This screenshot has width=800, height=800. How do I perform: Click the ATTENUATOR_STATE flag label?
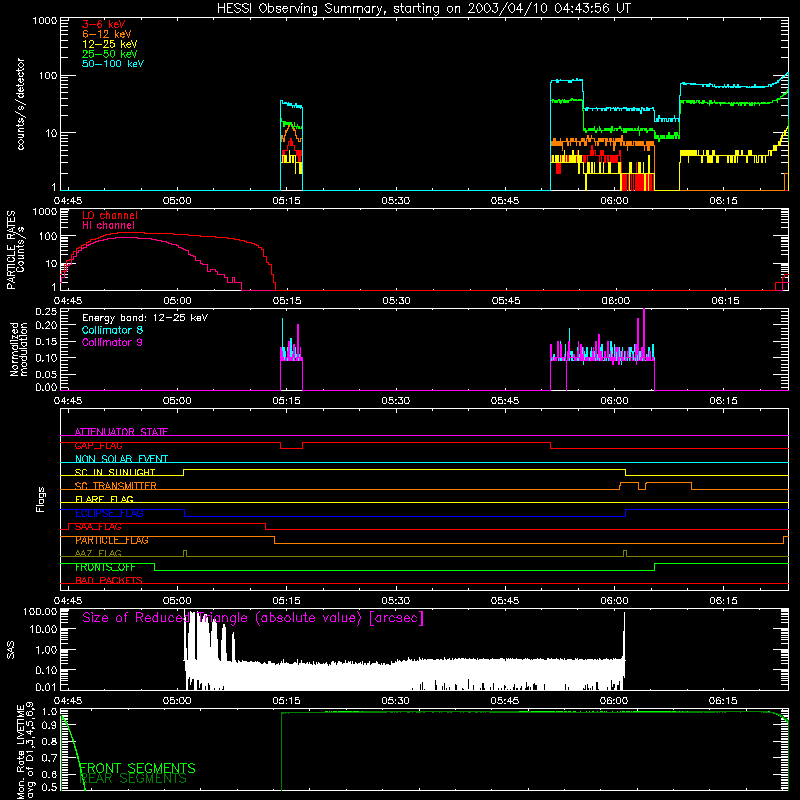(x=121, y=432)
